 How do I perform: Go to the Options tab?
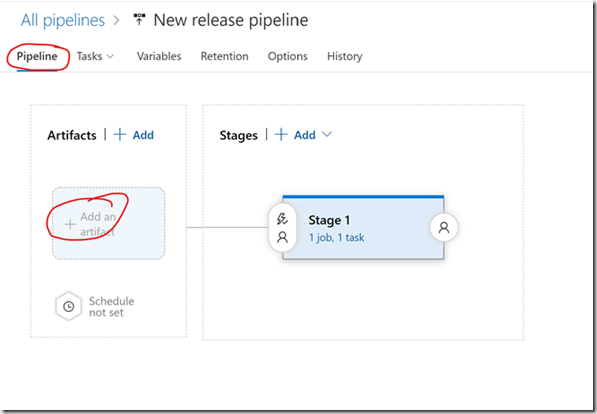pos(287,56)
